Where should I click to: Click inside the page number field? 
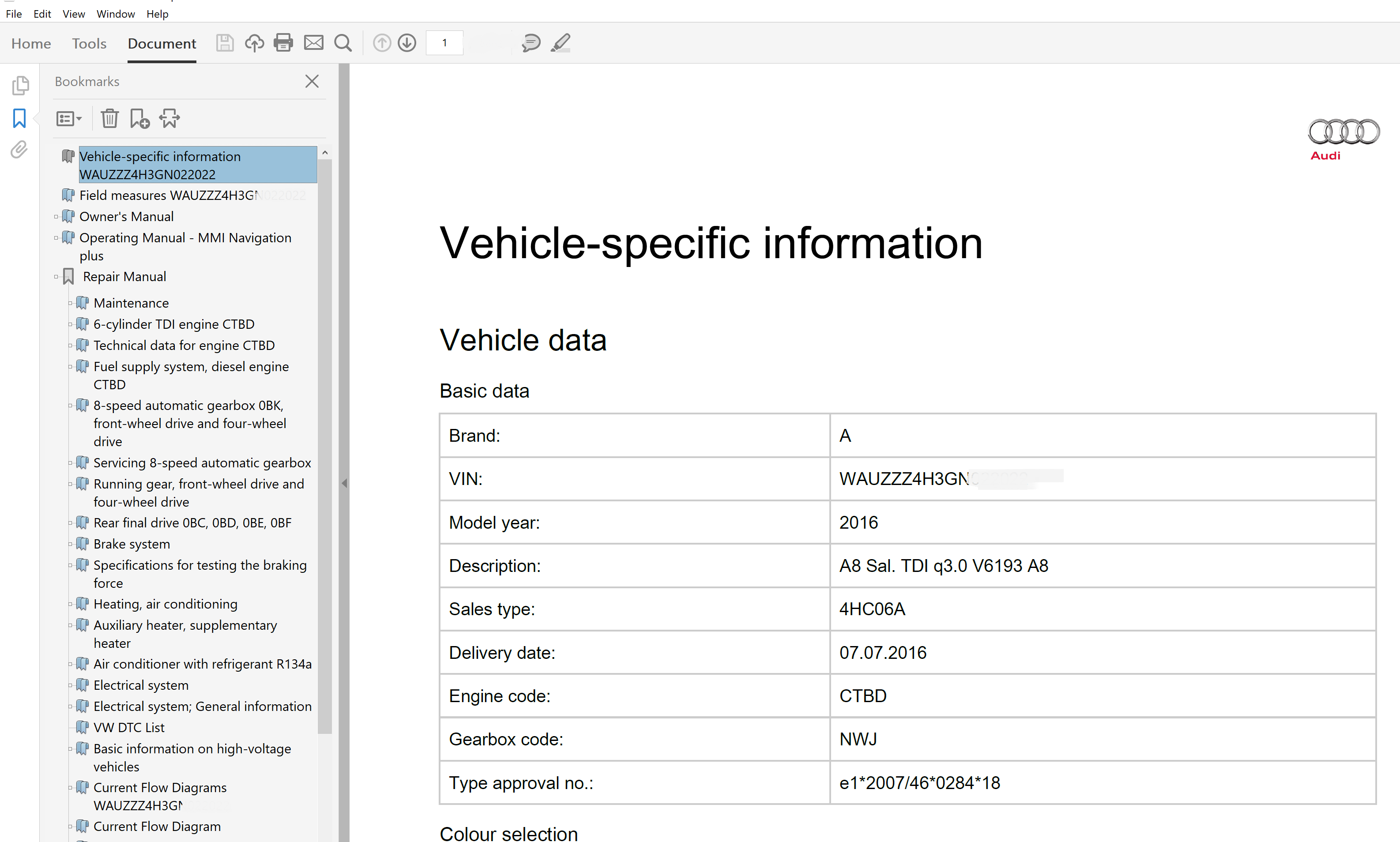point(444,42)
